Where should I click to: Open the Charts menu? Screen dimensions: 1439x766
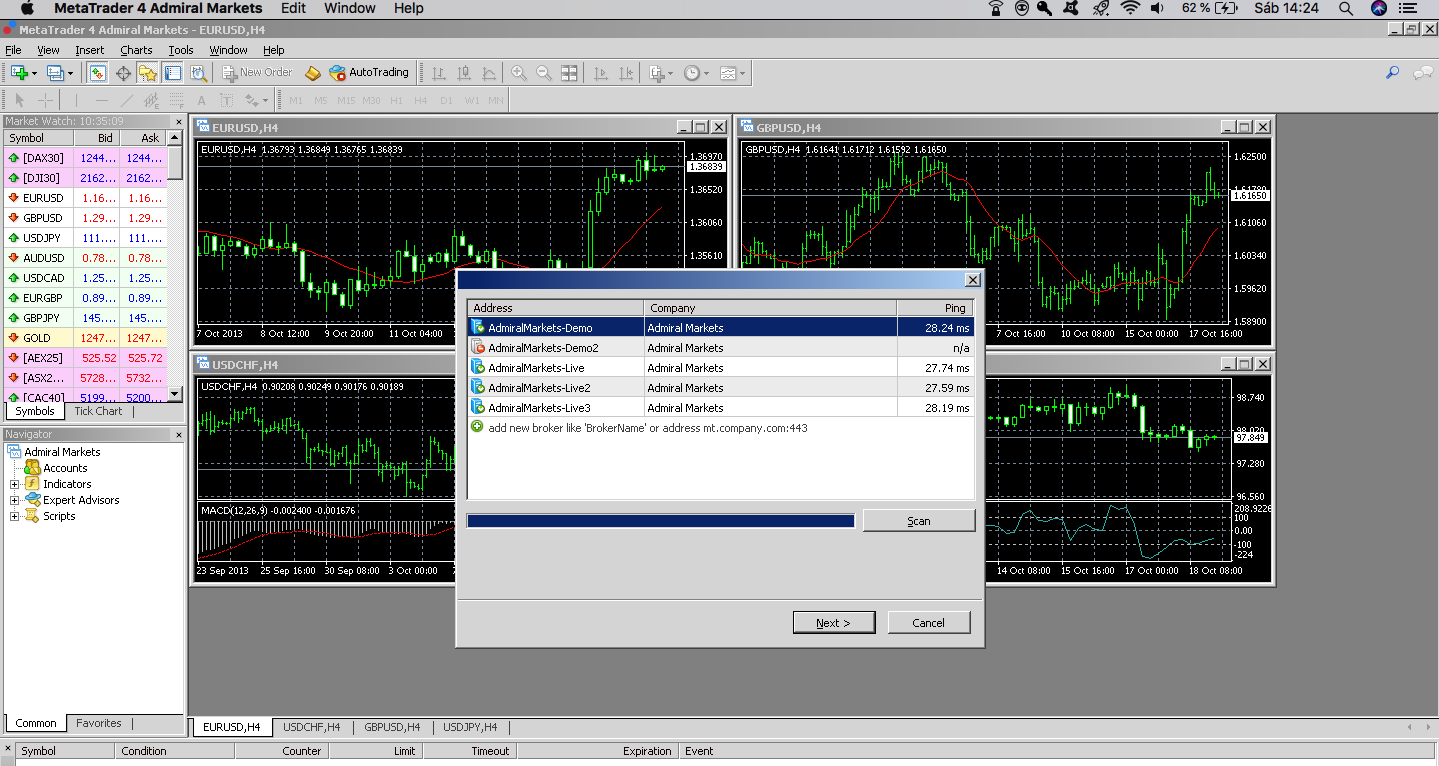pos(136,50)
